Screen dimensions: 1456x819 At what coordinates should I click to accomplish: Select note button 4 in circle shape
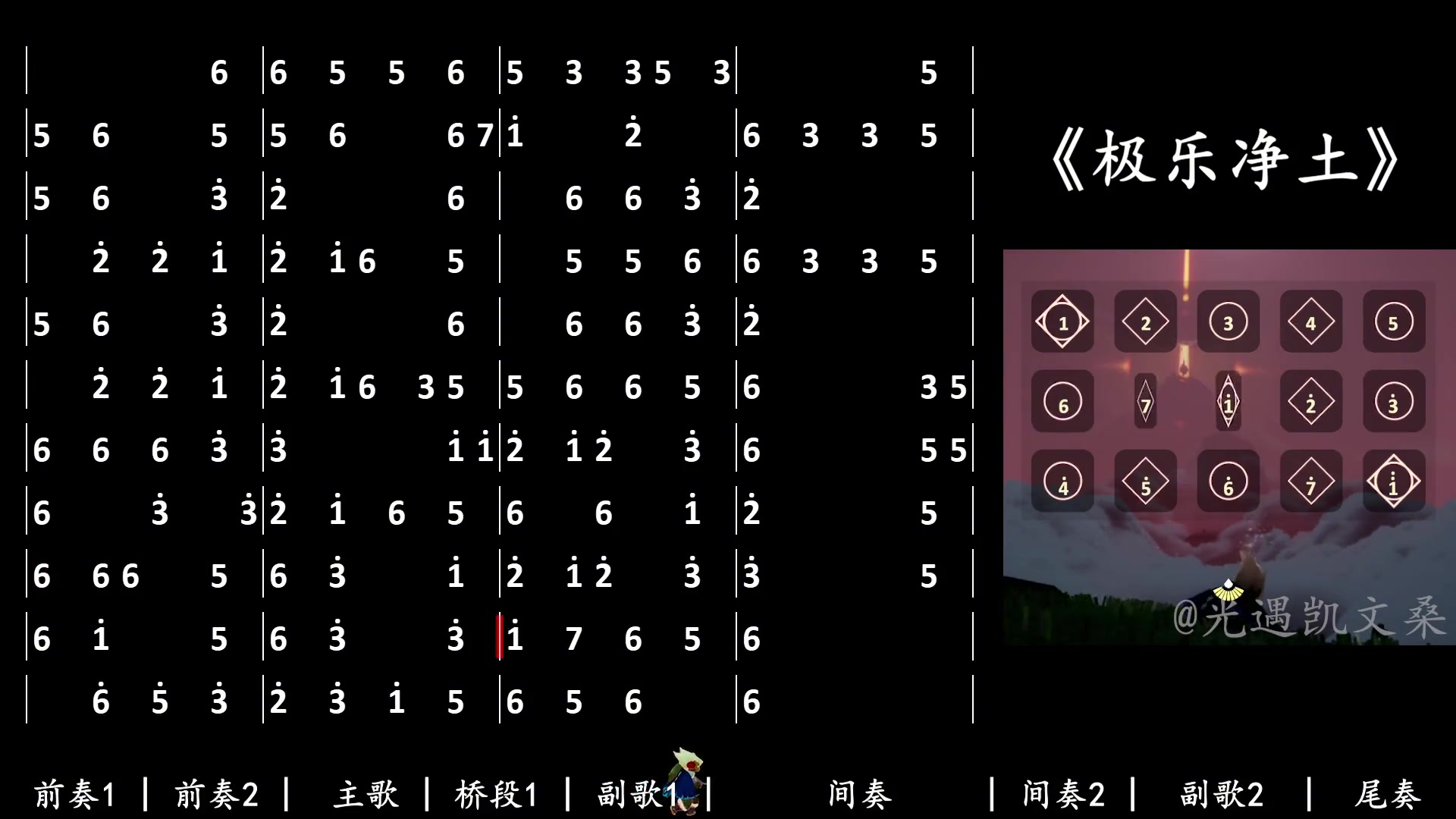(x=1063, y=483)
